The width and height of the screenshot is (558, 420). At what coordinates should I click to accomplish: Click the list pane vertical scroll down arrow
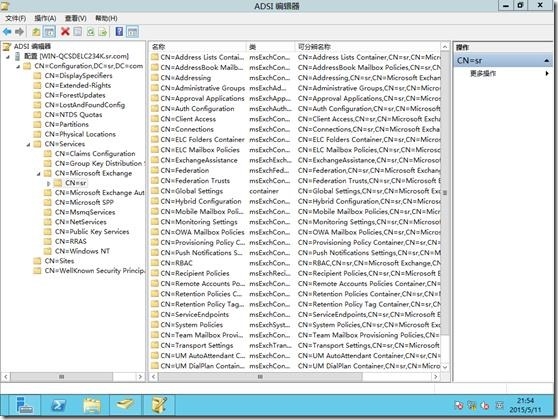click(x=445, y=367)
